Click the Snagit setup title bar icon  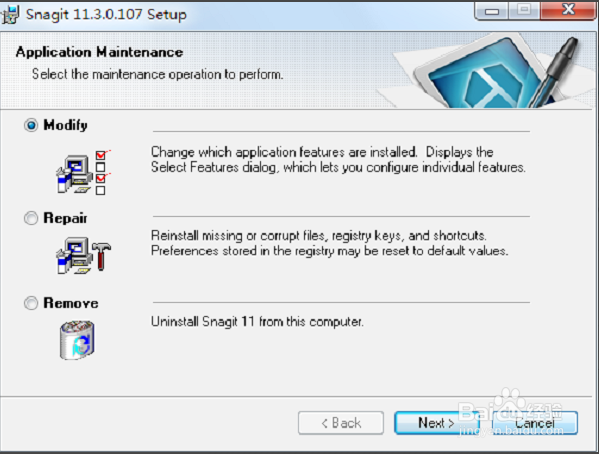click(10, 15)
